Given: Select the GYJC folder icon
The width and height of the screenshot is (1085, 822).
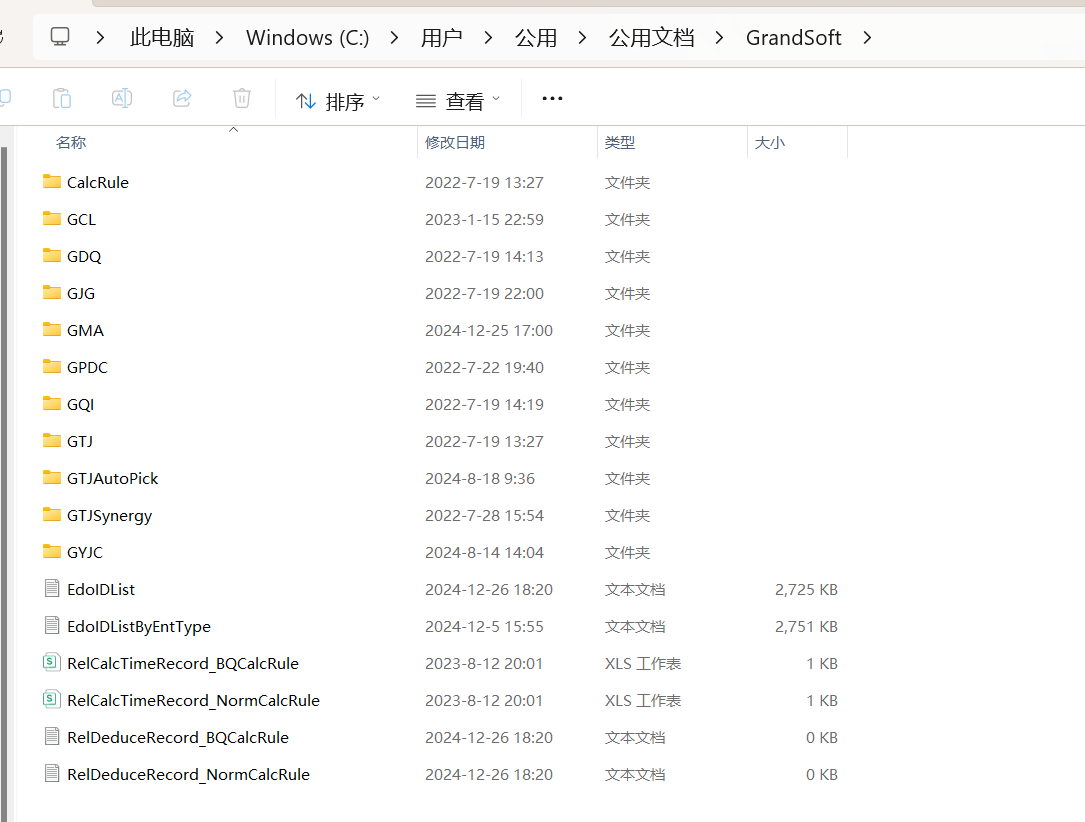Looking at the screenshot, I should tap(52, 551).
